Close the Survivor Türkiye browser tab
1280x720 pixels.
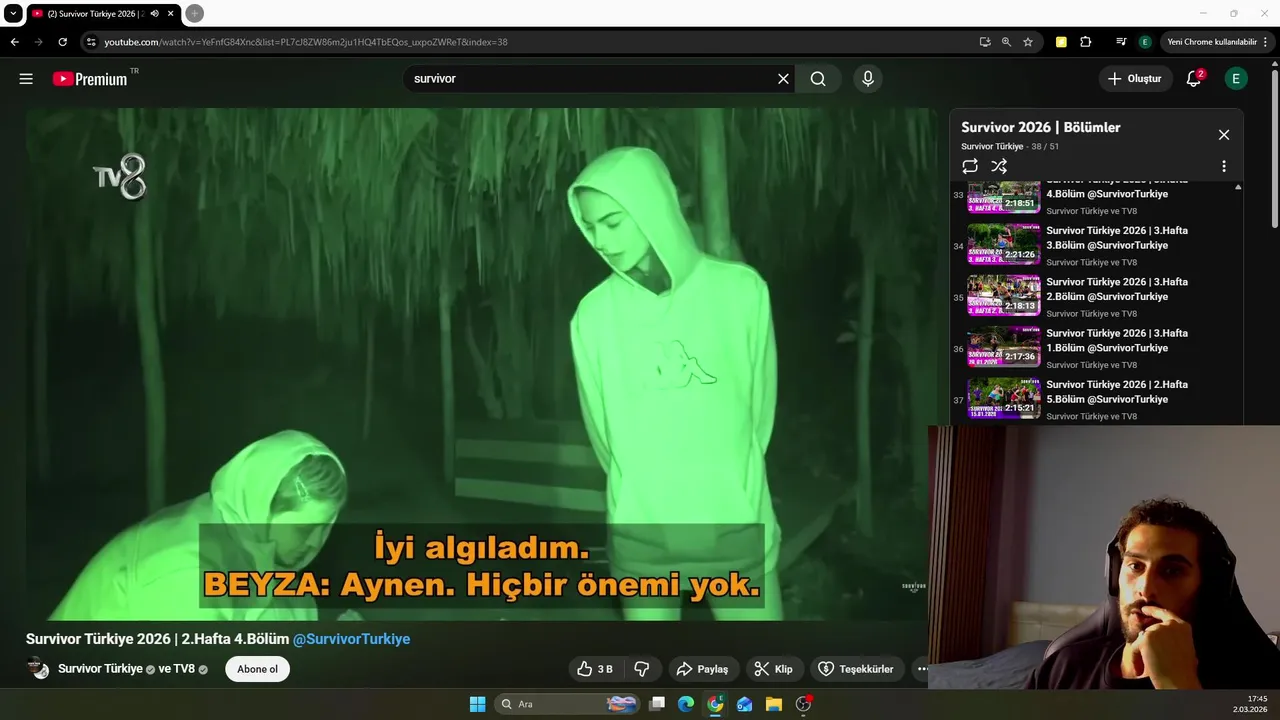click(x=170, y=14)
